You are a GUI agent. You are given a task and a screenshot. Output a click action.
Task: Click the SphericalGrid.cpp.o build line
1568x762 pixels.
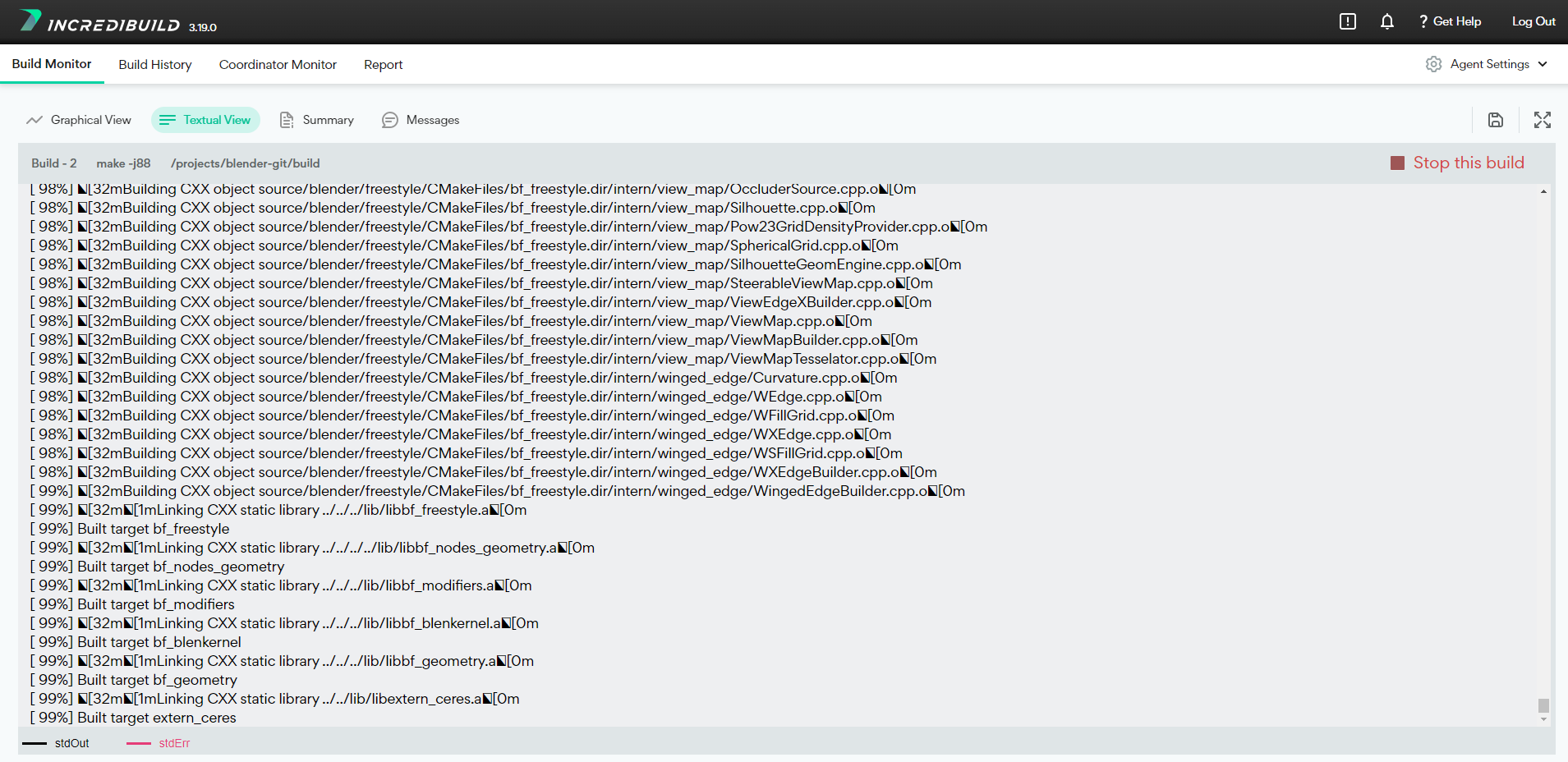[x=464, y=246]
